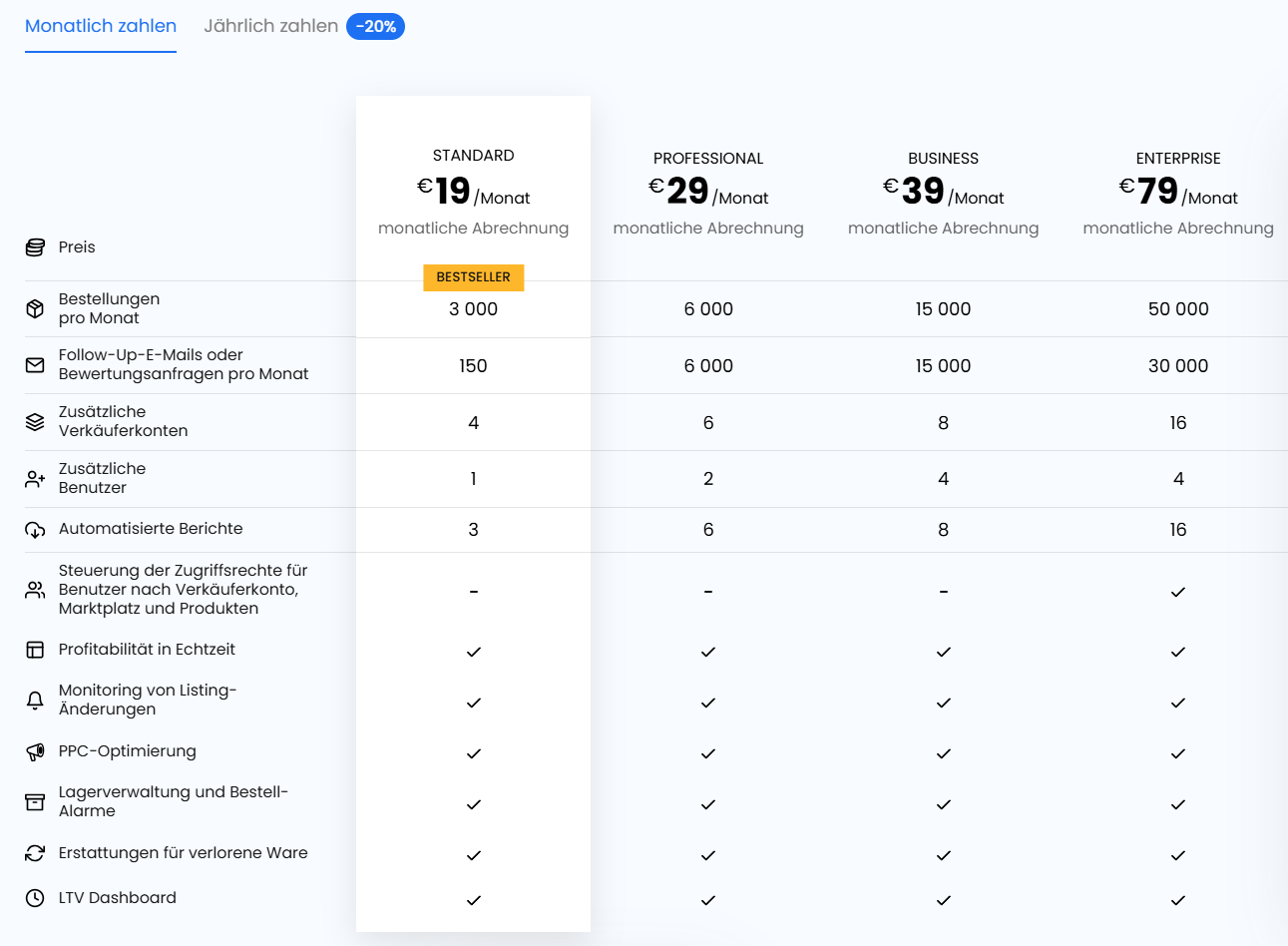This screenshot has height=946, width=1288.
Task: Click the coin stack icon beside Preis
Action: tap(35, 247)
